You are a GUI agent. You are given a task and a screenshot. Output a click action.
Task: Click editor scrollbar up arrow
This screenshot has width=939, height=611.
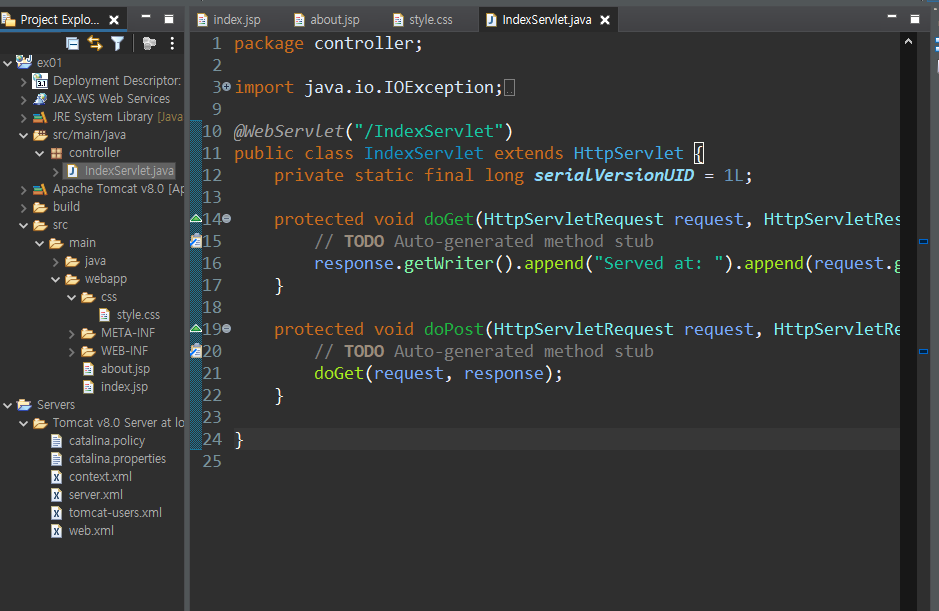[908, 41]
